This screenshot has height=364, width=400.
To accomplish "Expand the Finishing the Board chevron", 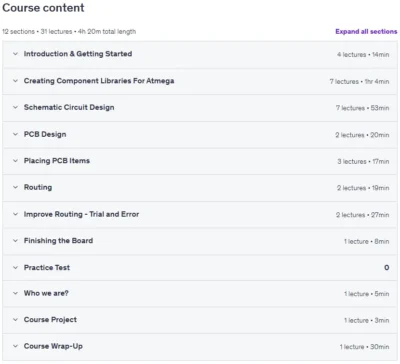I will (15, 241).
